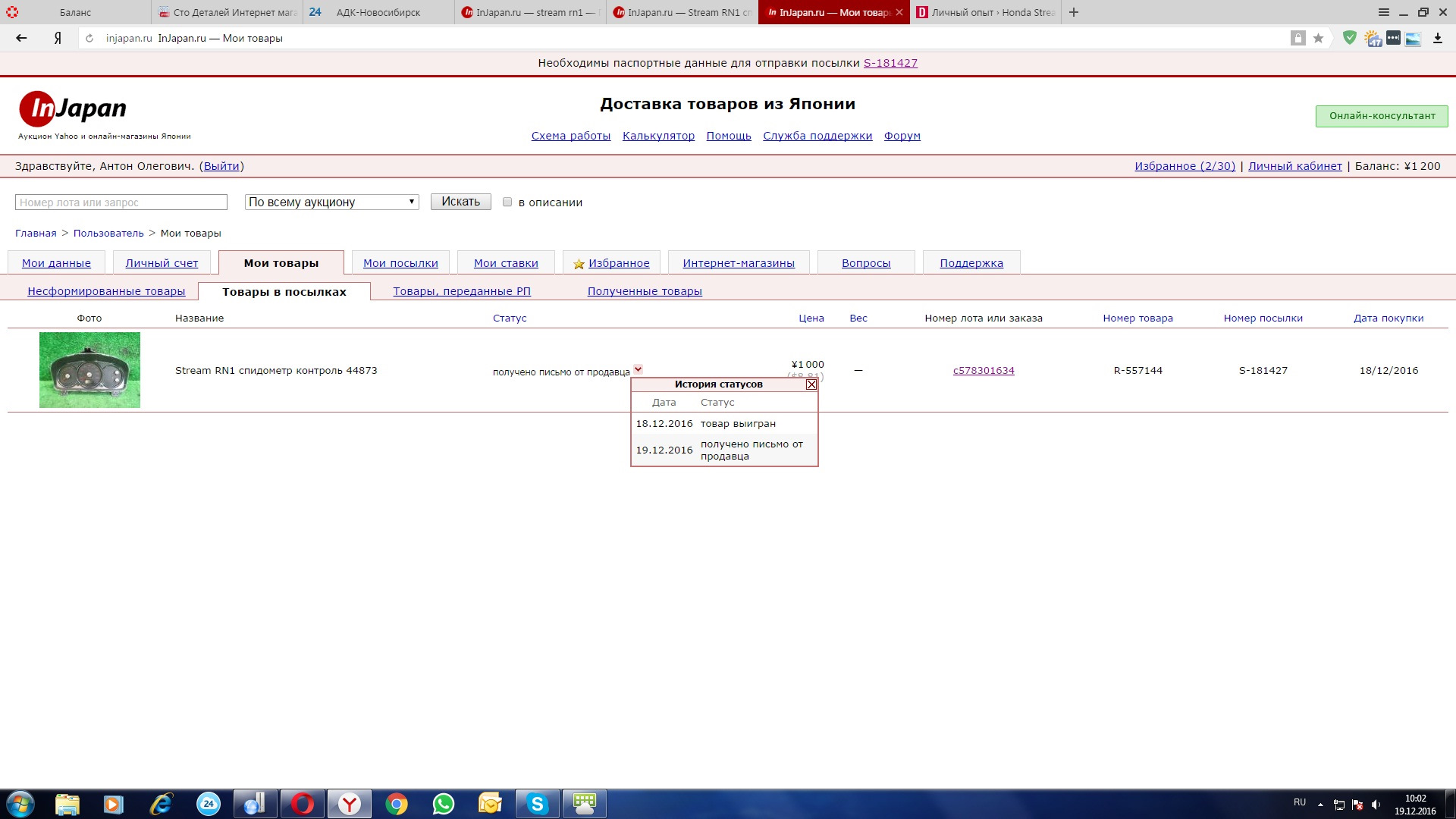
Task: Click the browser address bar
Action: (682, 38)
